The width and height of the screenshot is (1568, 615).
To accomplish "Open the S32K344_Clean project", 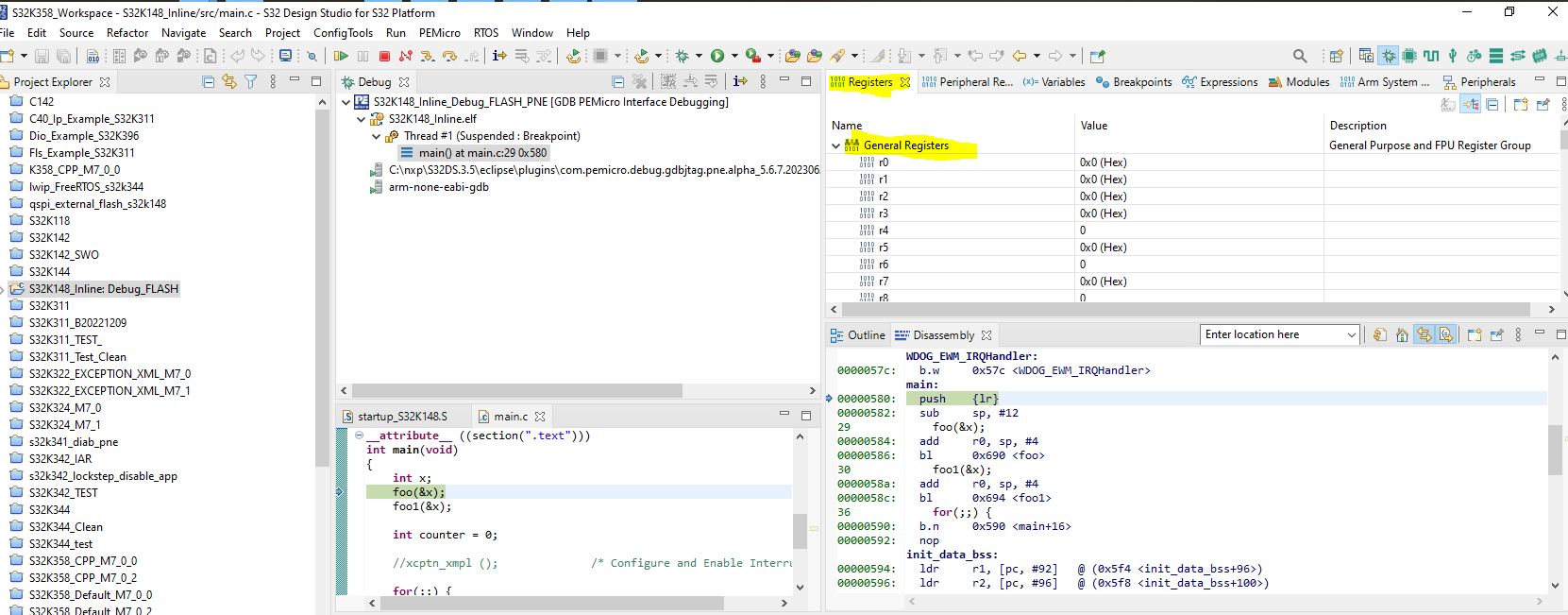I will tap(65, 527).
